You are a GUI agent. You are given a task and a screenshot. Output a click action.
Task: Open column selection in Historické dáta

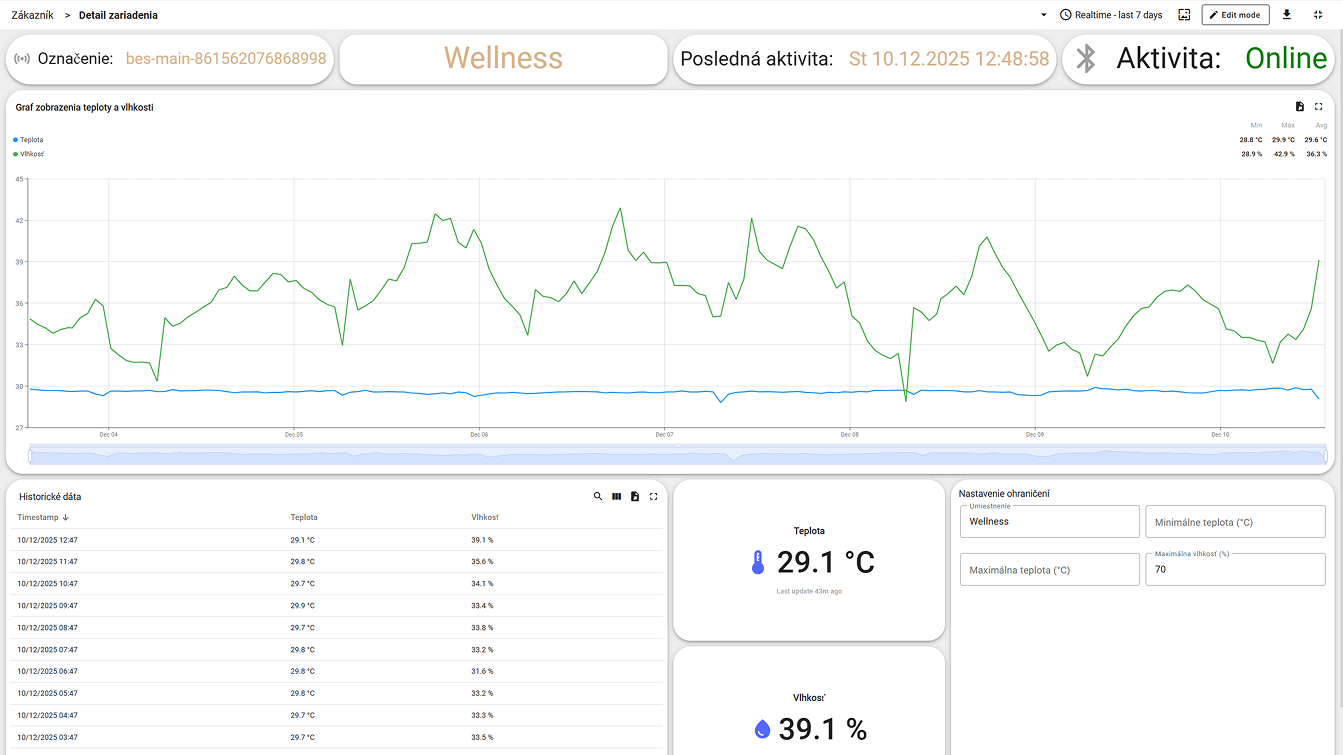pos(616,496)
